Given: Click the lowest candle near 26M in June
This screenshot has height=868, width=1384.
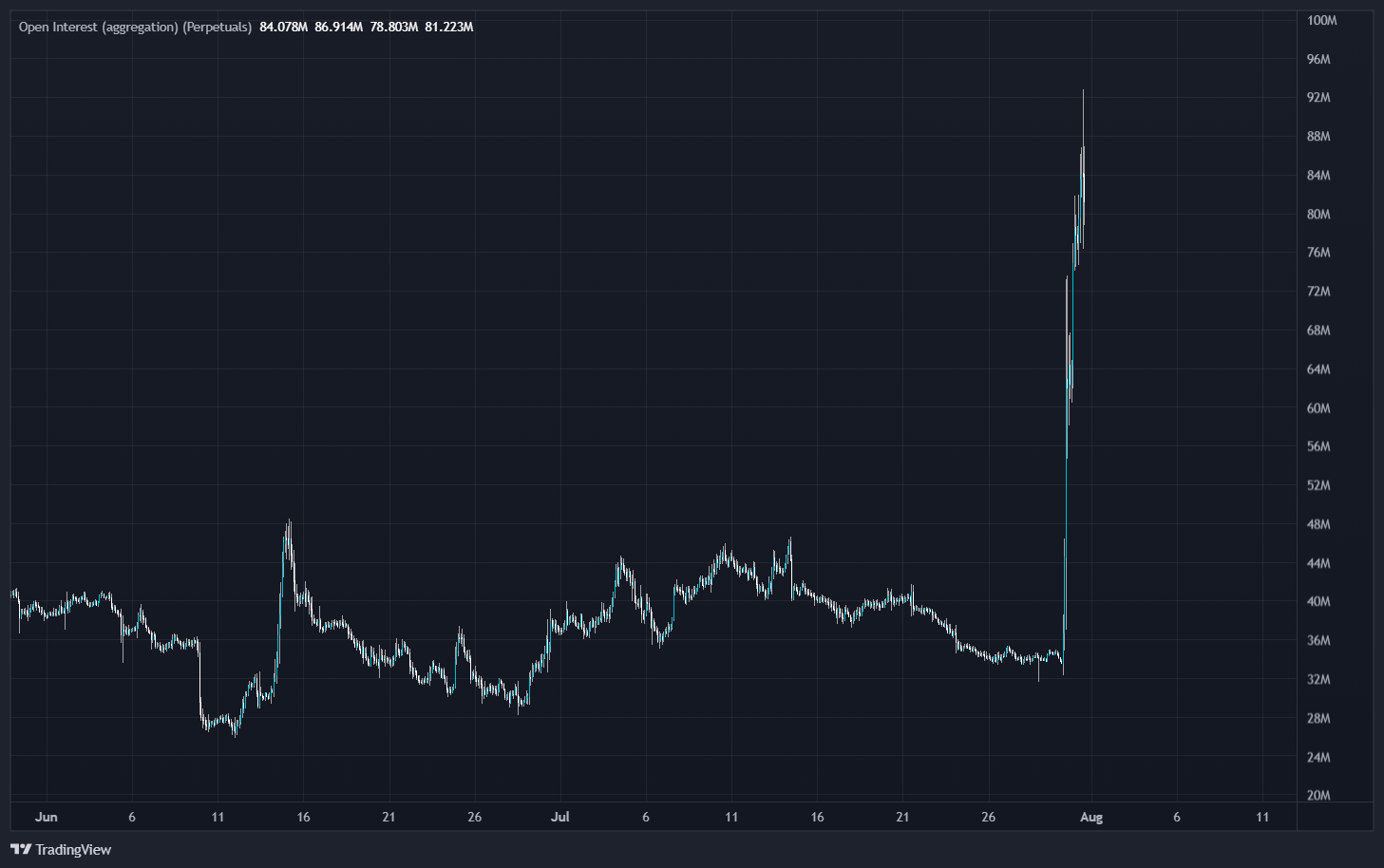Looking at the screenshot, I should tap(234, 729).
